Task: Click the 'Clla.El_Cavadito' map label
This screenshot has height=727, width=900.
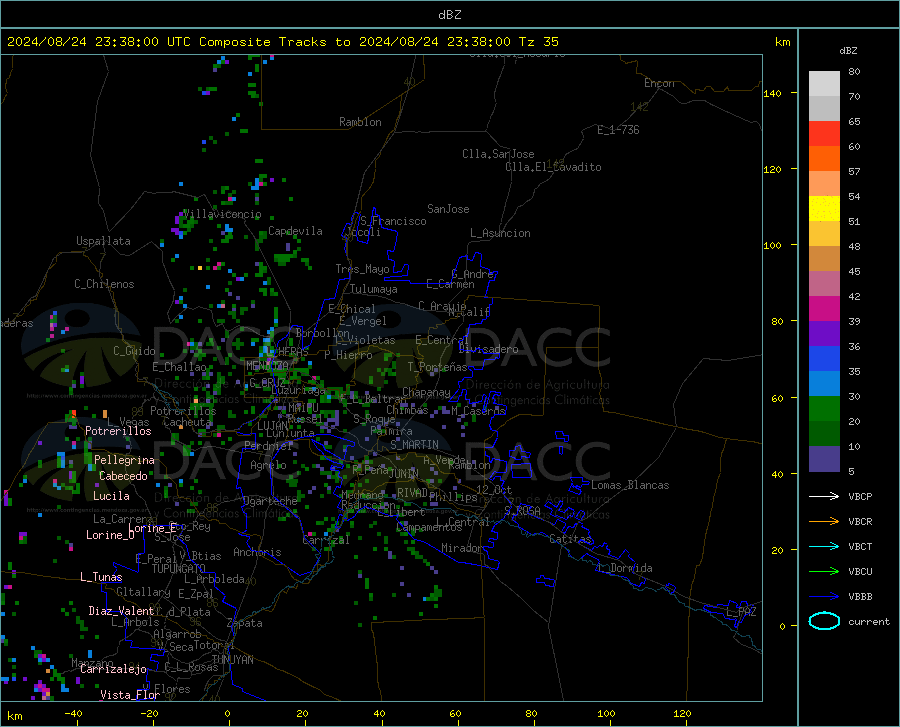Action: [553, 167]
